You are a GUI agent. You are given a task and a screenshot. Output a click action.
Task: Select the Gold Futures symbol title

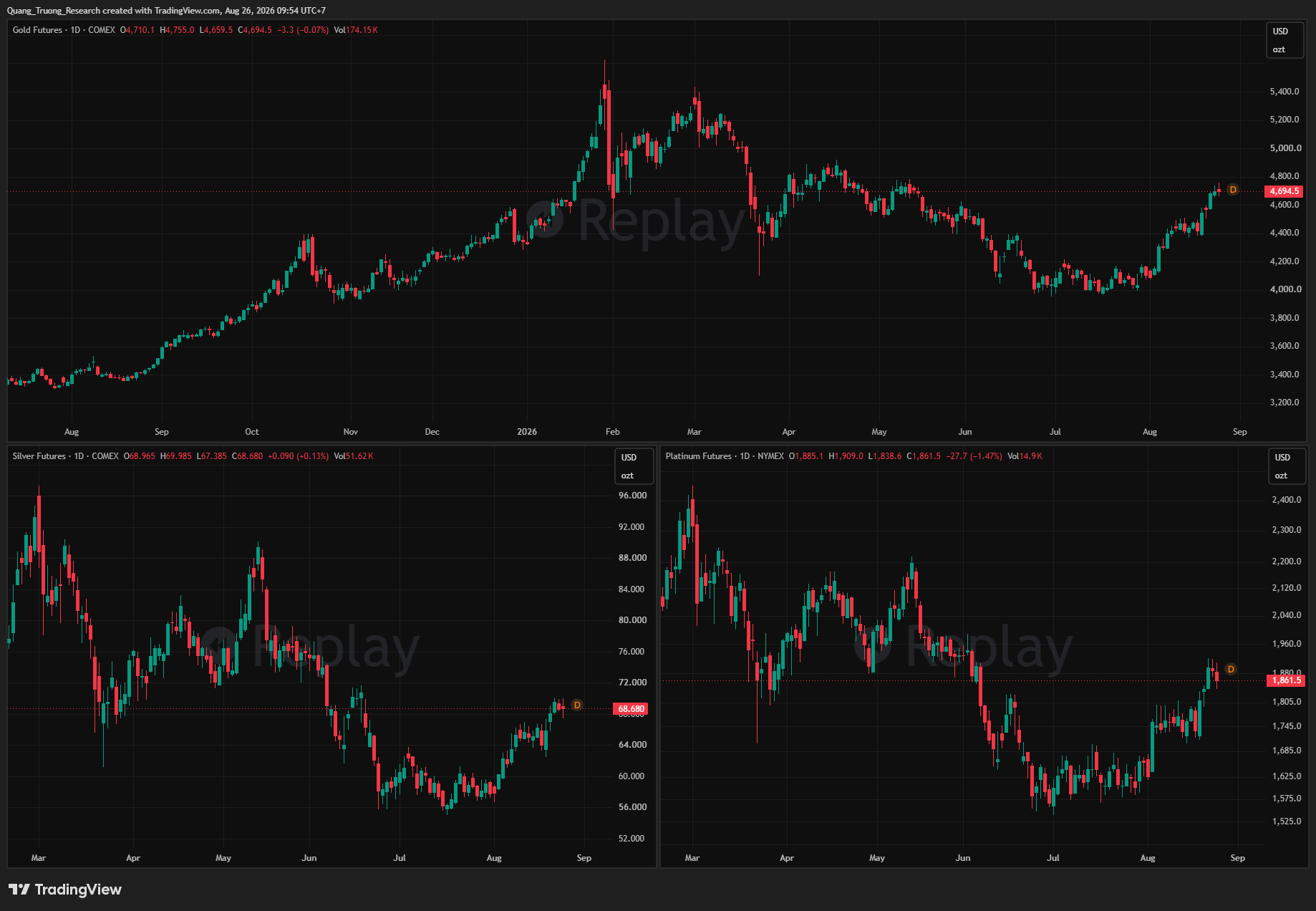(x=37, y=30)
